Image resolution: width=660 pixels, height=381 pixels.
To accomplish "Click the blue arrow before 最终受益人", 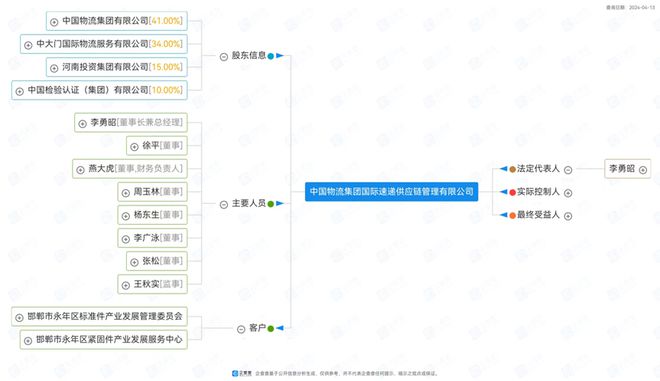I will 503,215.
